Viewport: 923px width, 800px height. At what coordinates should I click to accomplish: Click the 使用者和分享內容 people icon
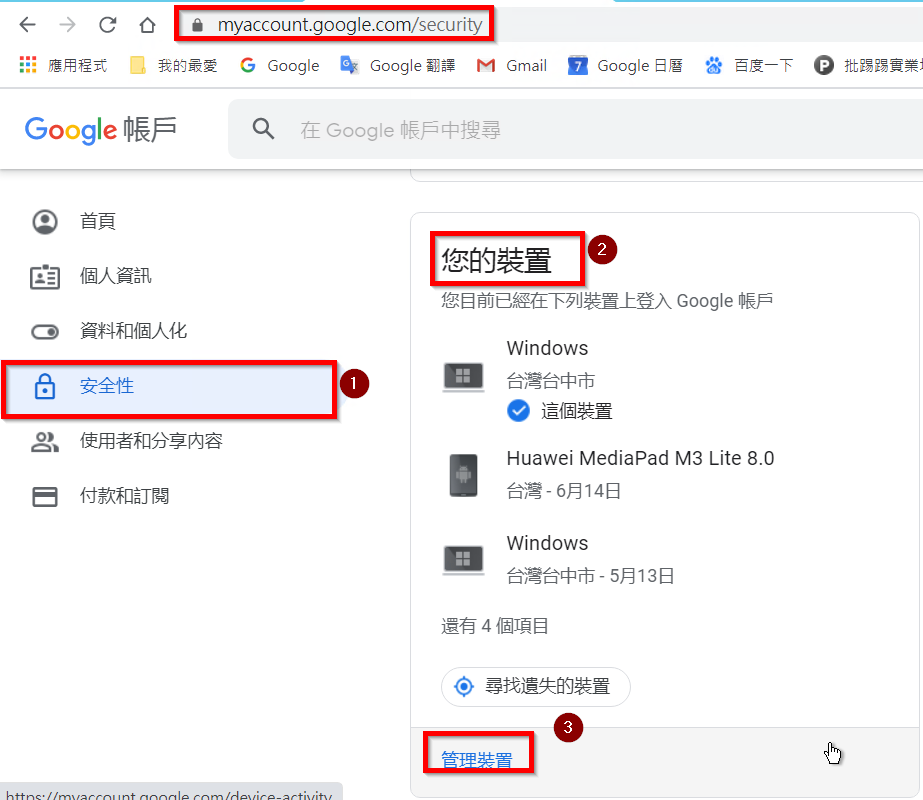point(45,442)
